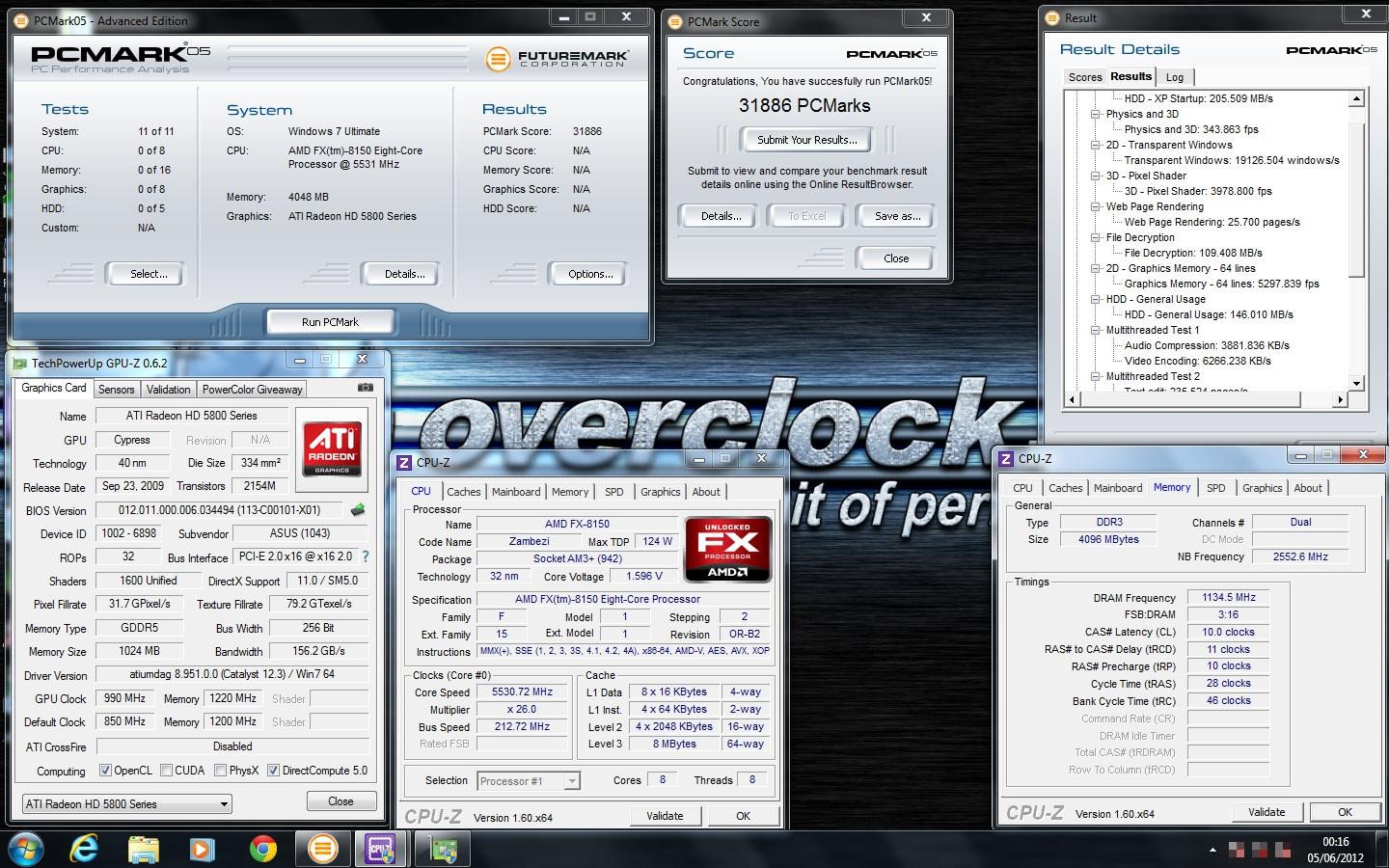Image resolution: width=1389 pixels, height=868 pixels.
Task: Click AMD FX processor logo in CPU-Z
Action: pos(727,550)
